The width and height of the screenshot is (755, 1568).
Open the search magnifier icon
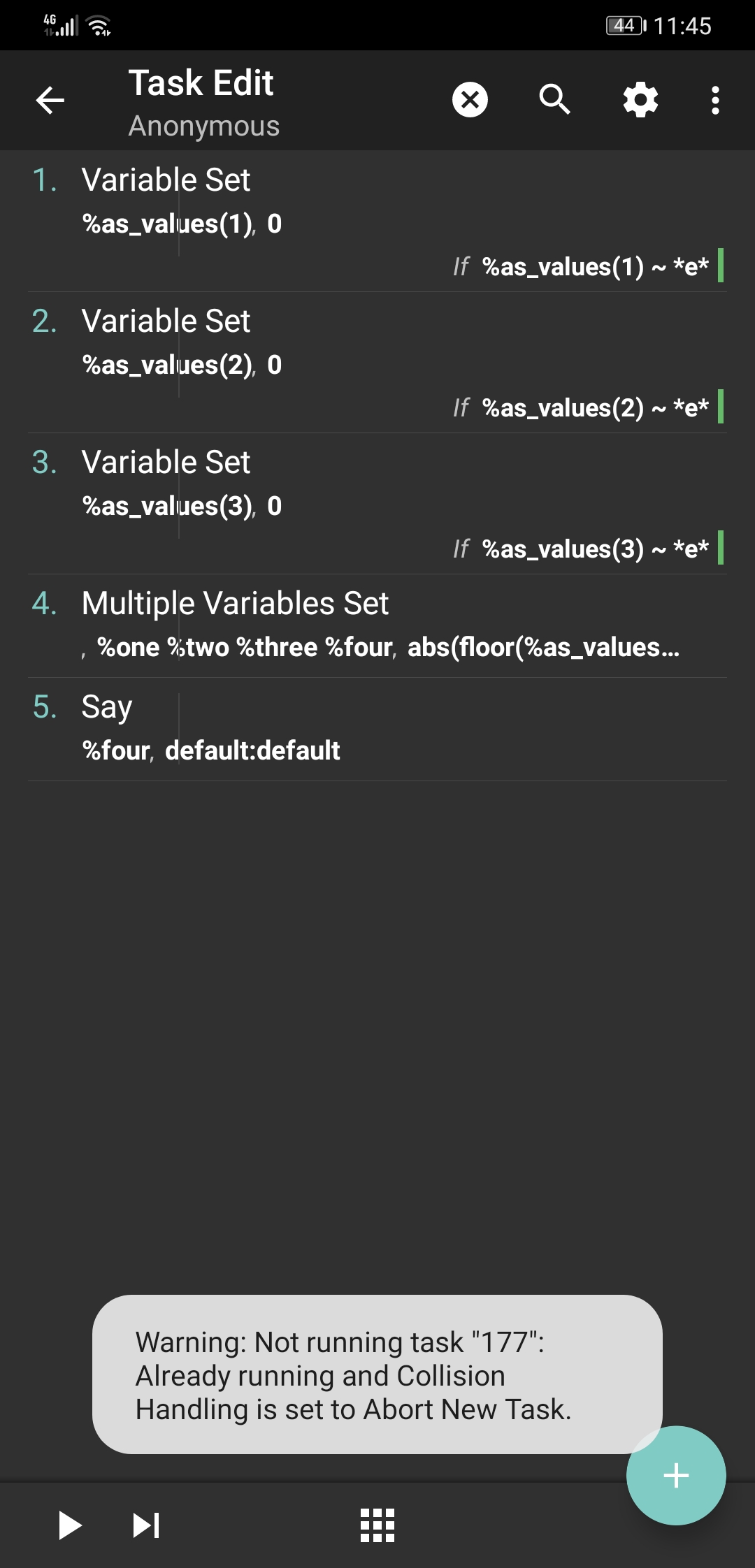555,100
